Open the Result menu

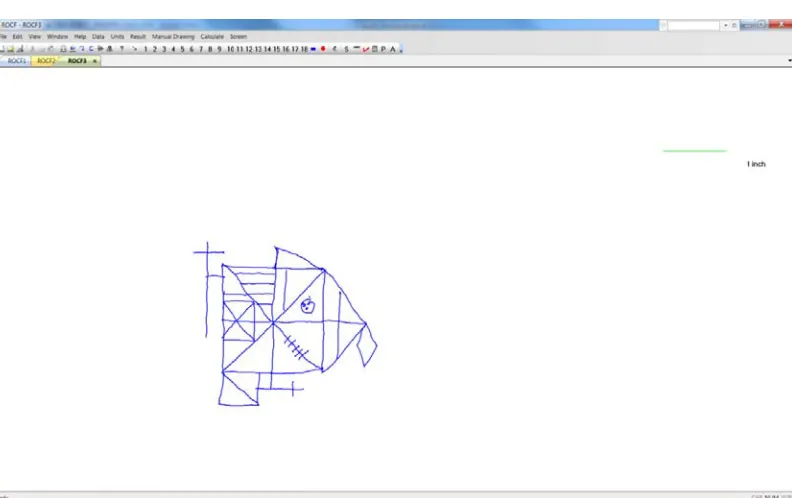coord(137,37)
